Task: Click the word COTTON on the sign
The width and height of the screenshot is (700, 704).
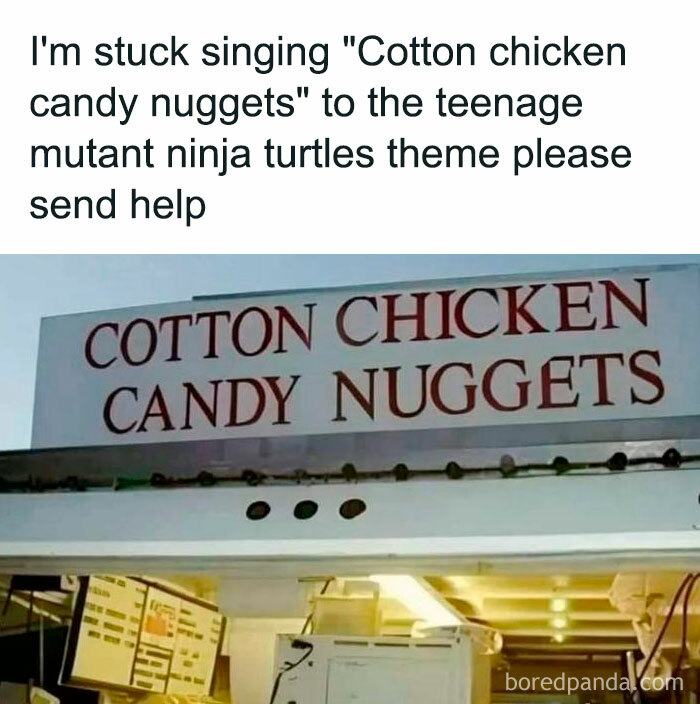Action: pyautogui.click(x=198, y=334)
